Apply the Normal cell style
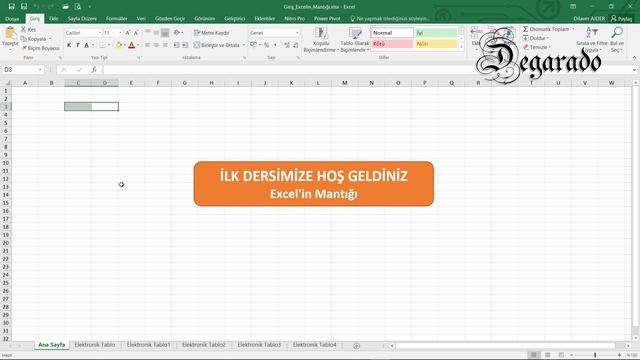 (392, 33)
